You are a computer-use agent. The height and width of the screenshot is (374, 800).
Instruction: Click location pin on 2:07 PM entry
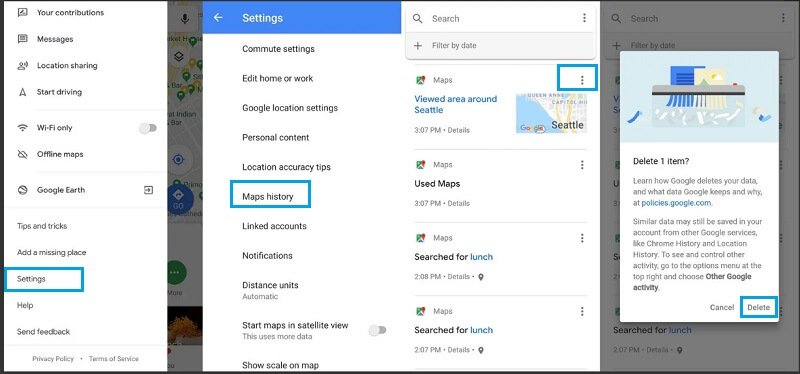point(480,350)
